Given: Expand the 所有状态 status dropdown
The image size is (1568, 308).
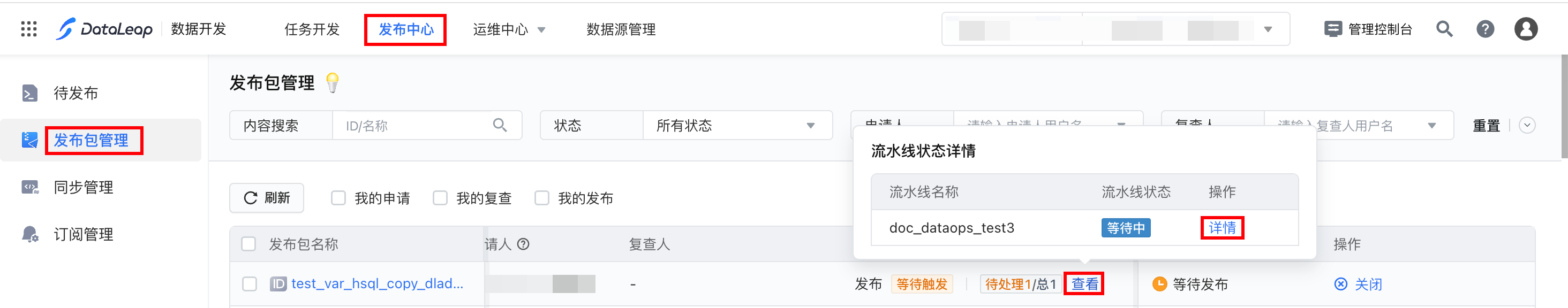Looking at the screenshot, I should click(736, 126).
